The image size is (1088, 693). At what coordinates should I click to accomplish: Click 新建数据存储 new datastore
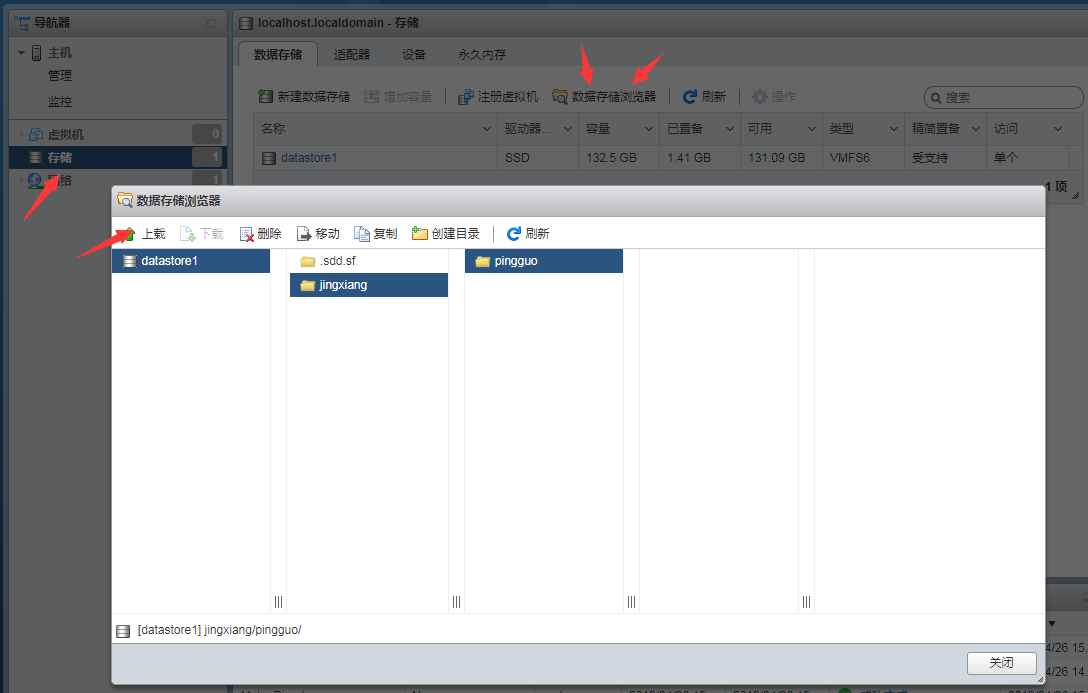(x=304, y=96)
